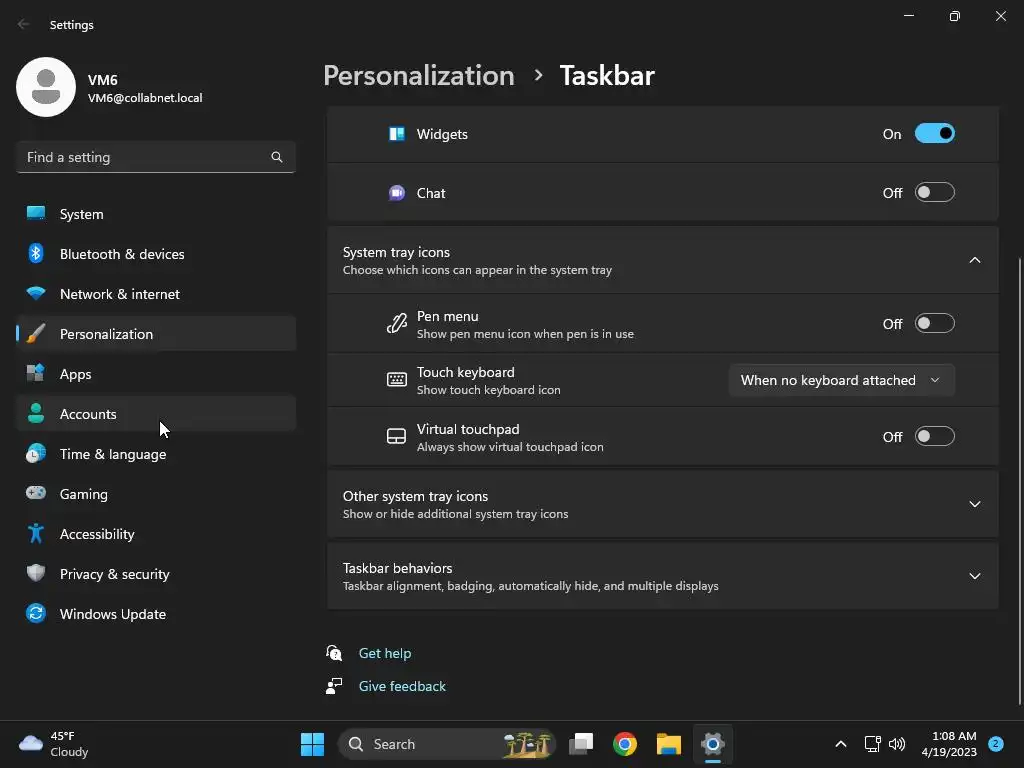This screenshot has height=768, width=1024.
Task: Click the Get help link
Action: (385, 653)
